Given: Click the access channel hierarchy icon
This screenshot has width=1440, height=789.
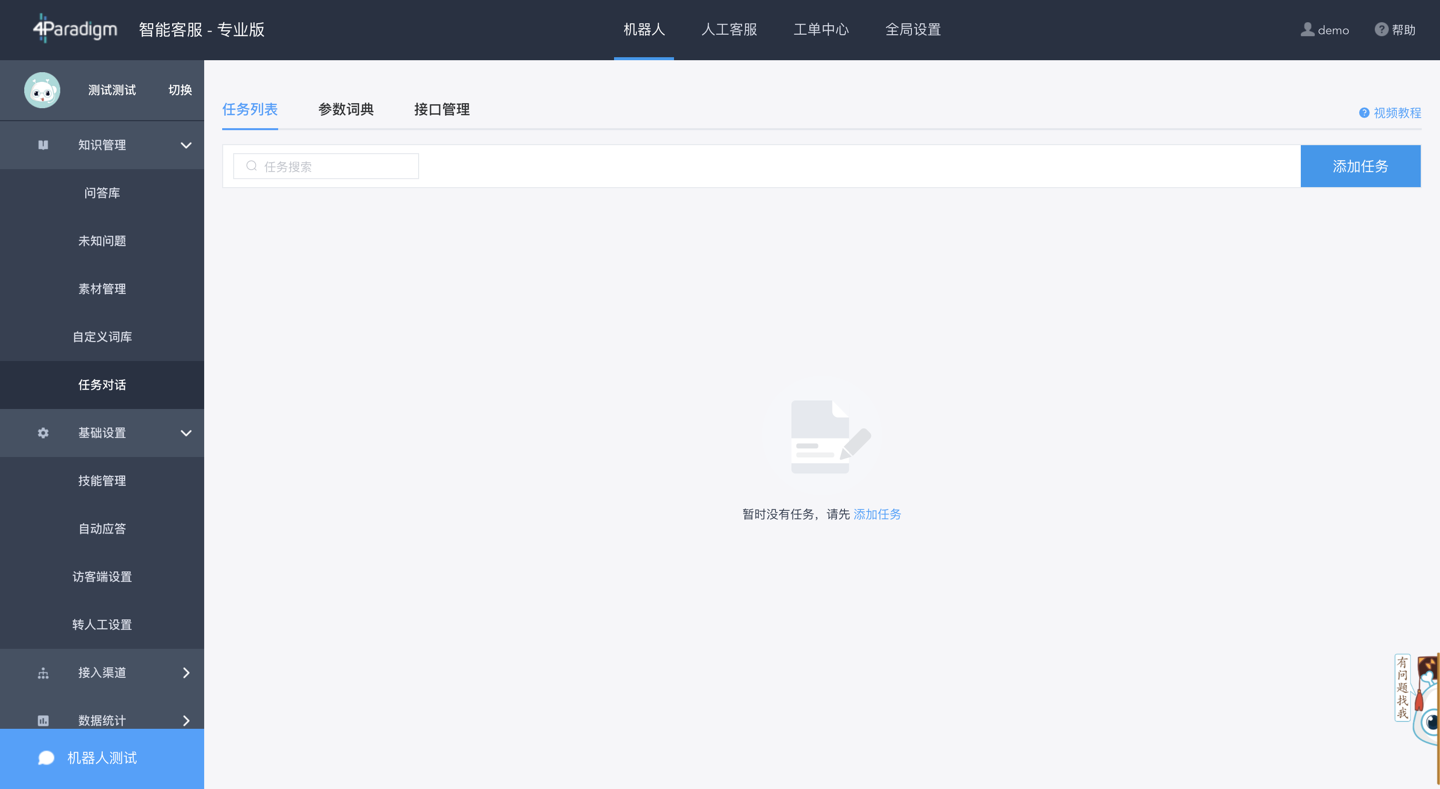Looking at the screenshot, I should tap(43, 673).
